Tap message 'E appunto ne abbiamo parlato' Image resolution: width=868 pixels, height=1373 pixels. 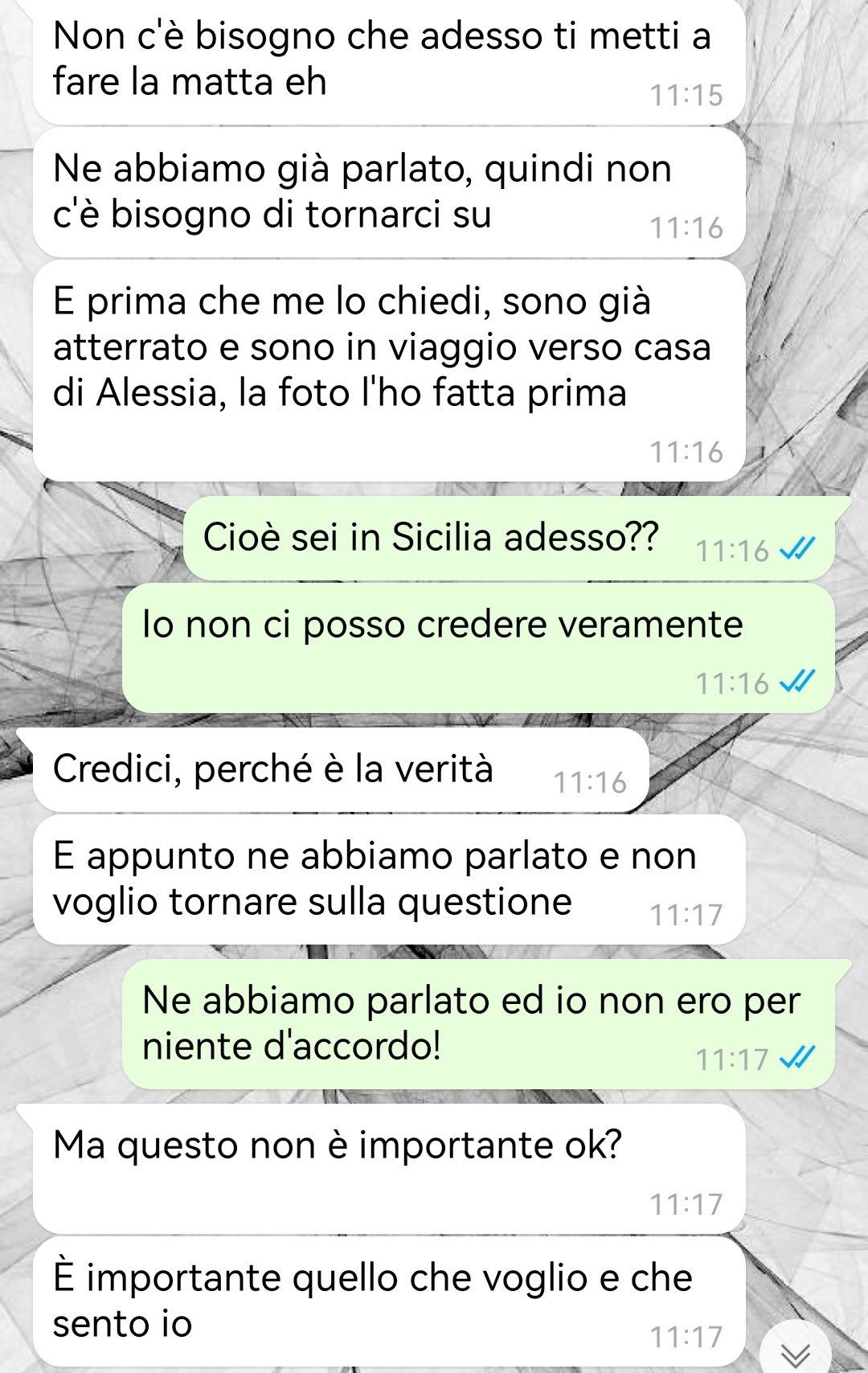[x=389, y=879]
